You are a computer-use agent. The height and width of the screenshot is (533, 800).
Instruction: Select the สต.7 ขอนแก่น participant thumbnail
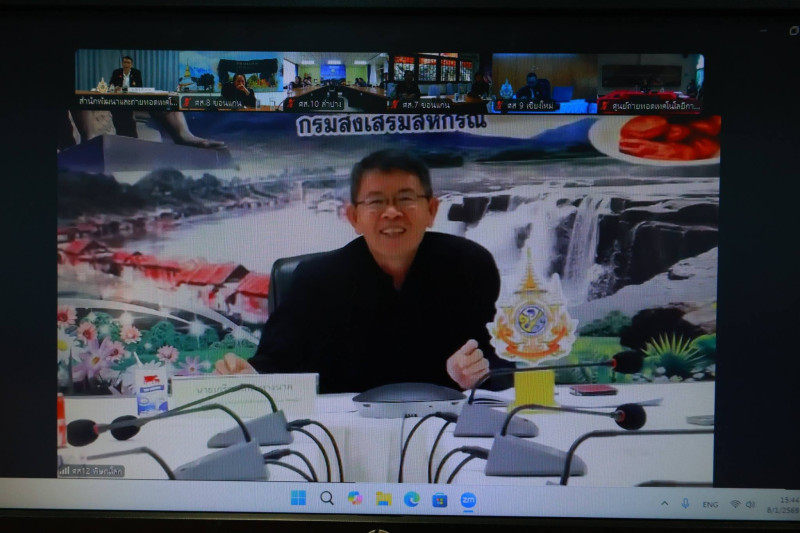pos(440,80)
